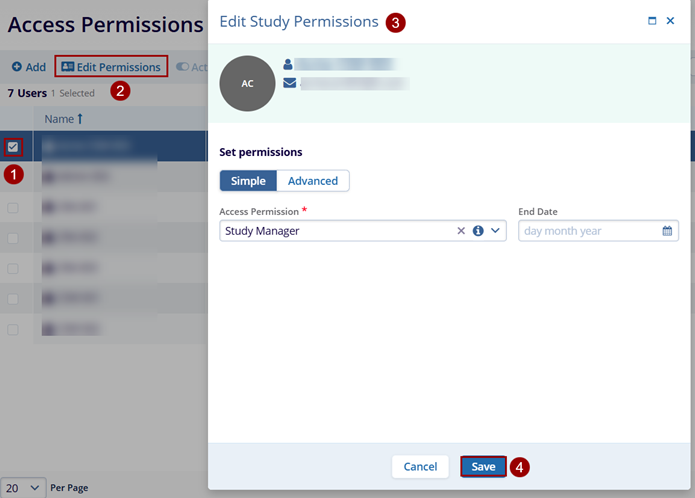Click the info icon in Access Permission field

pyautogui.click(x=478, y=231)
